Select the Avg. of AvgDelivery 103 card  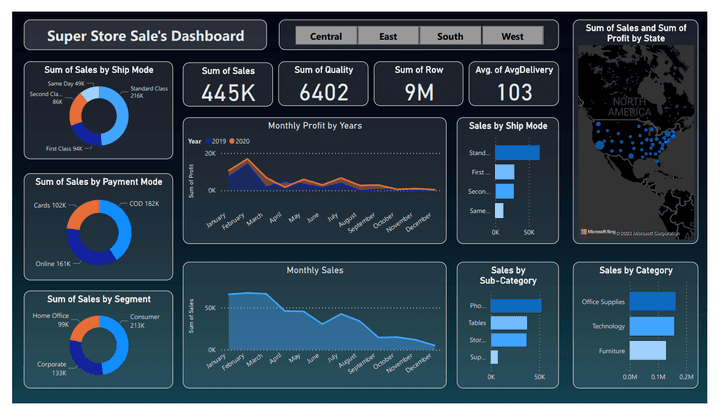coord(514,84)
